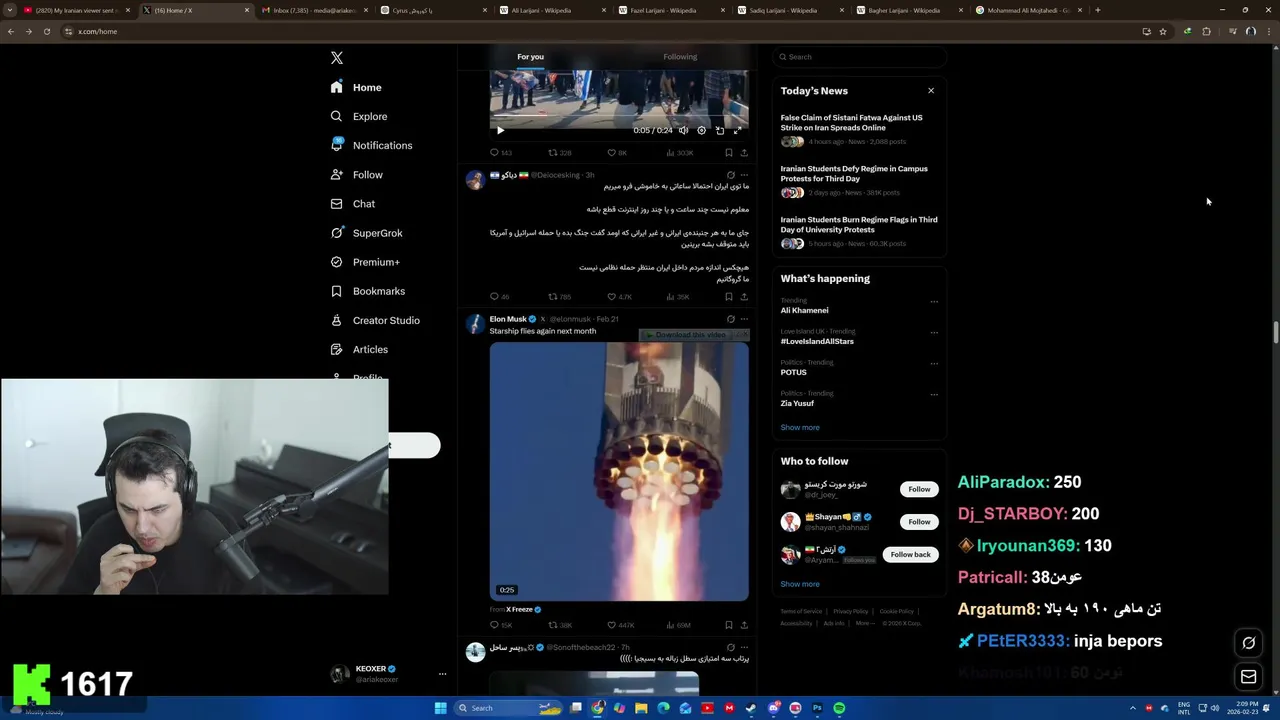Open more options on Elon Musk's post
1280x720 pixels.
click(x=744, y=319)
